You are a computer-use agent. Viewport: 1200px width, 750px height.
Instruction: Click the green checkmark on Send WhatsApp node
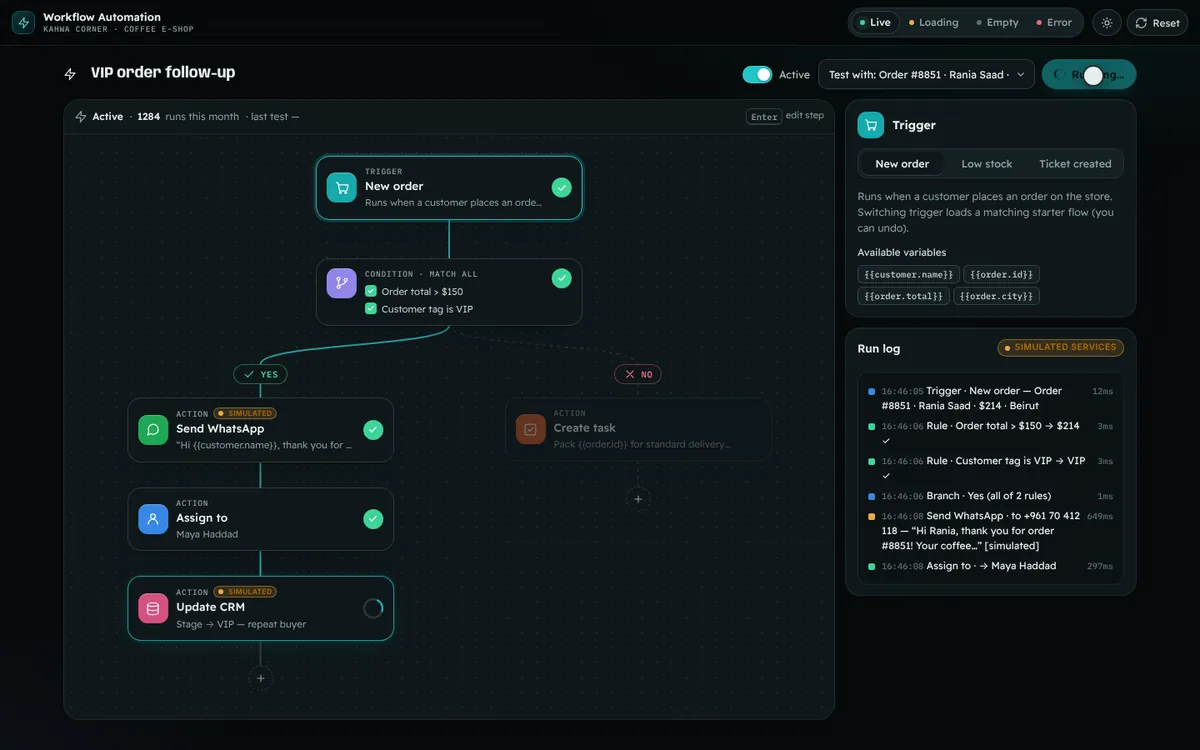373,430
